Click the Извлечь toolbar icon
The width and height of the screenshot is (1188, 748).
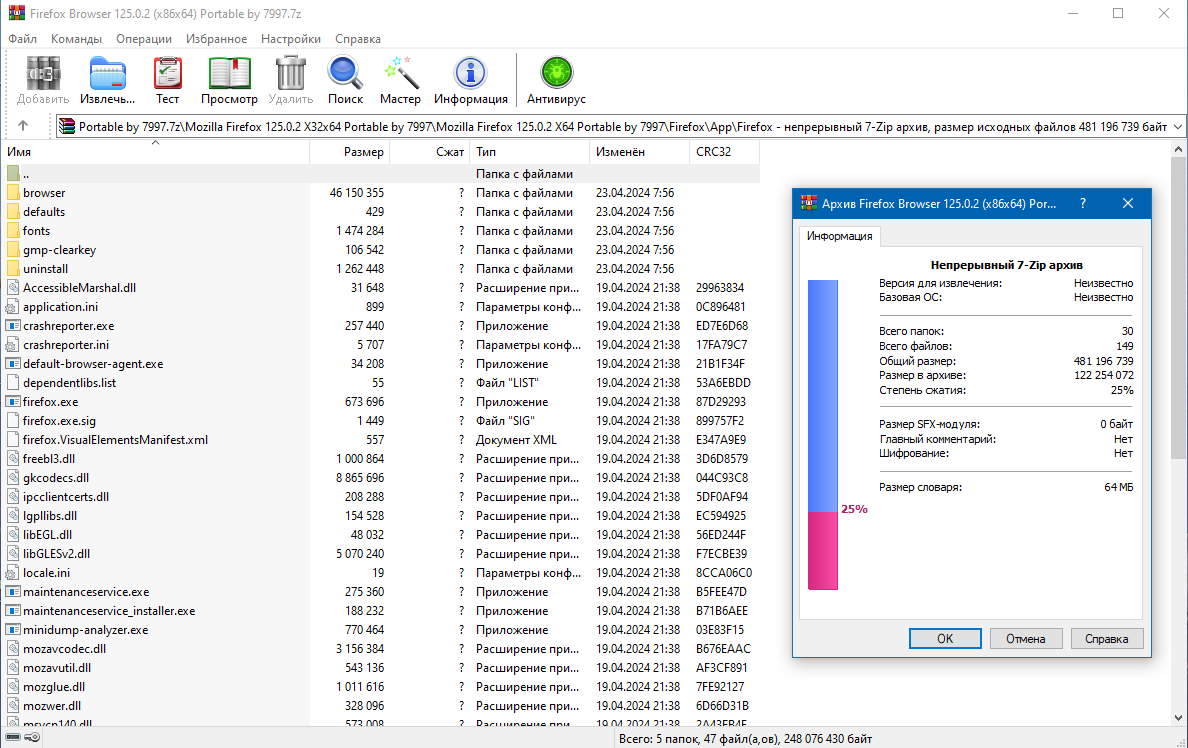[x=108, y=74]
